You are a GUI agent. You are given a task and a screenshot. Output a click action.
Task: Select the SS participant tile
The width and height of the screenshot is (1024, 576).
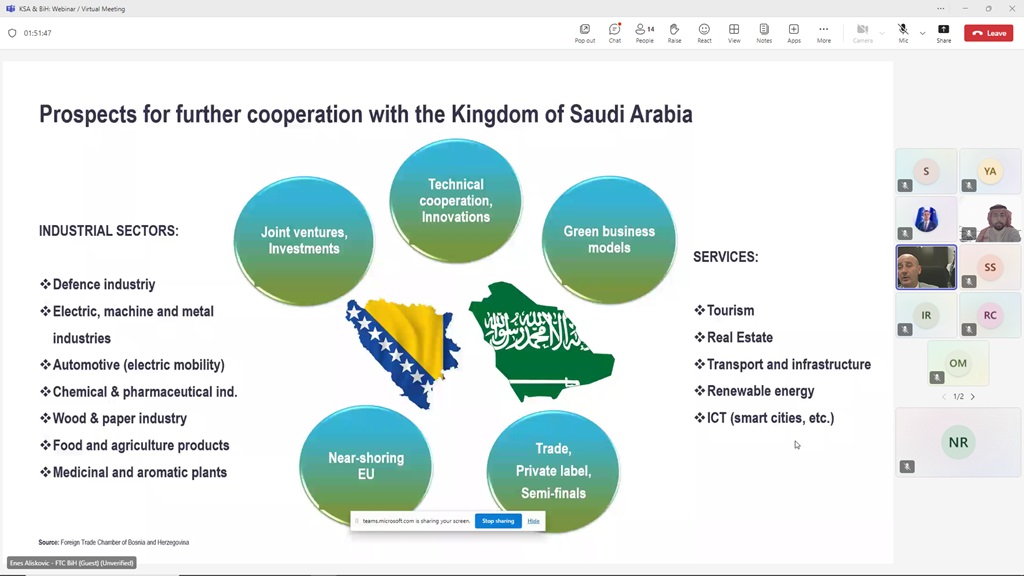point(989,267)
